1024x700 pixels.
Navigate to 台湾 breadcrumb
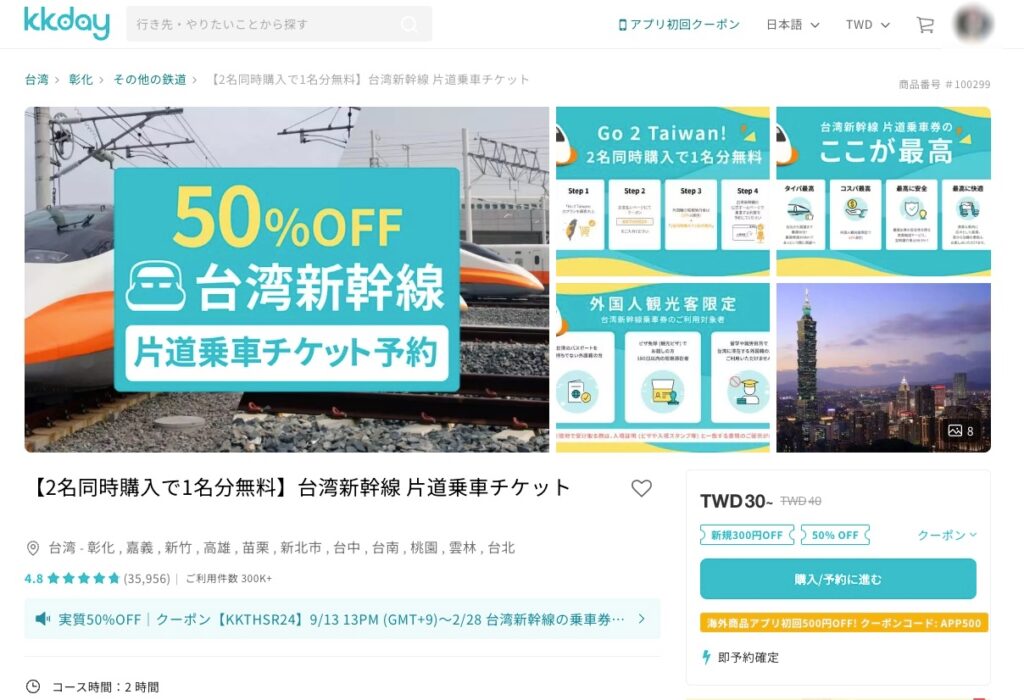[x=37, y=80]
